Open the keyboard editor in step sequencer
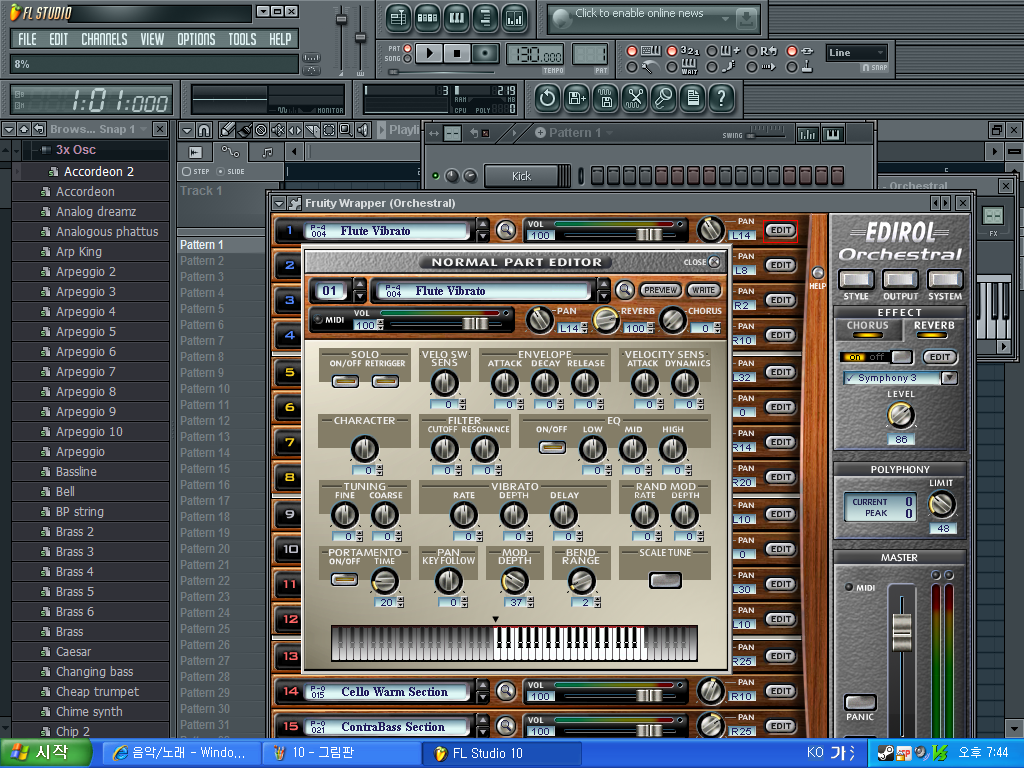The image size is (1024, 768). 833,135
